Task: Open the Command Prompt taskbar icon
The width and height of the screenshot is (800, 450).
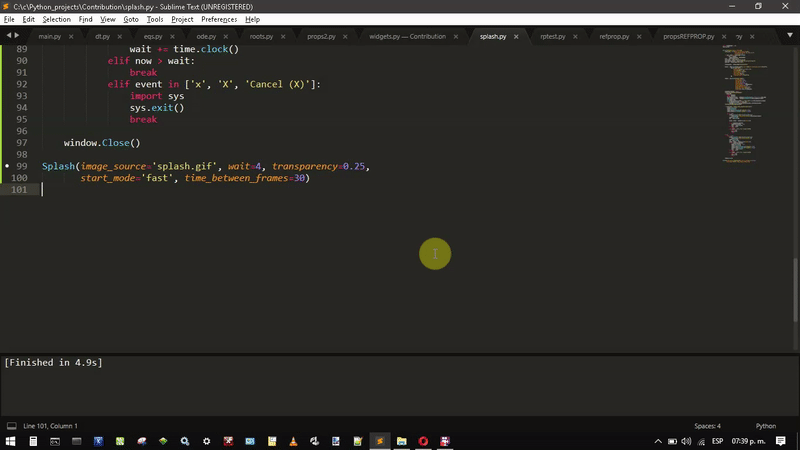Action: [x=55, y=441]
